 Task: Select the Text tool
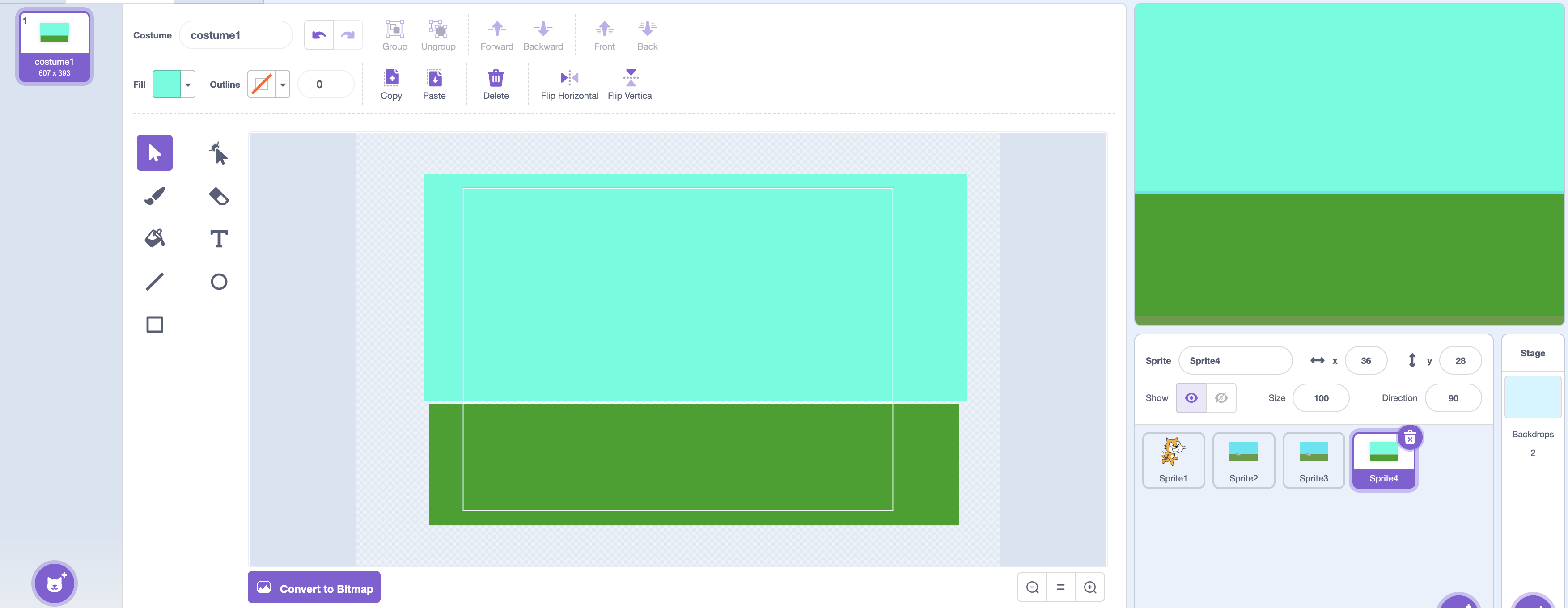coord(219,239)
